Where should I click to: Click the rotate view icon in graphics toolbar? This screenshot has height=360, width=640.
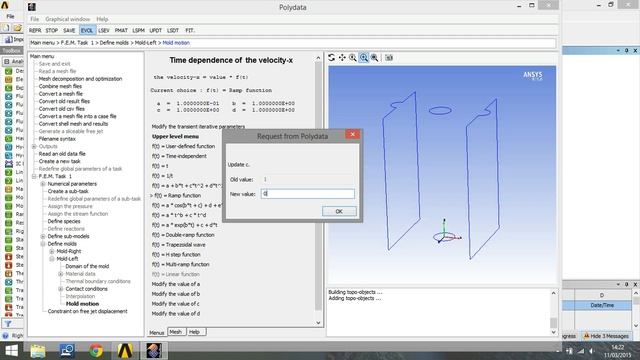[331, 58]
